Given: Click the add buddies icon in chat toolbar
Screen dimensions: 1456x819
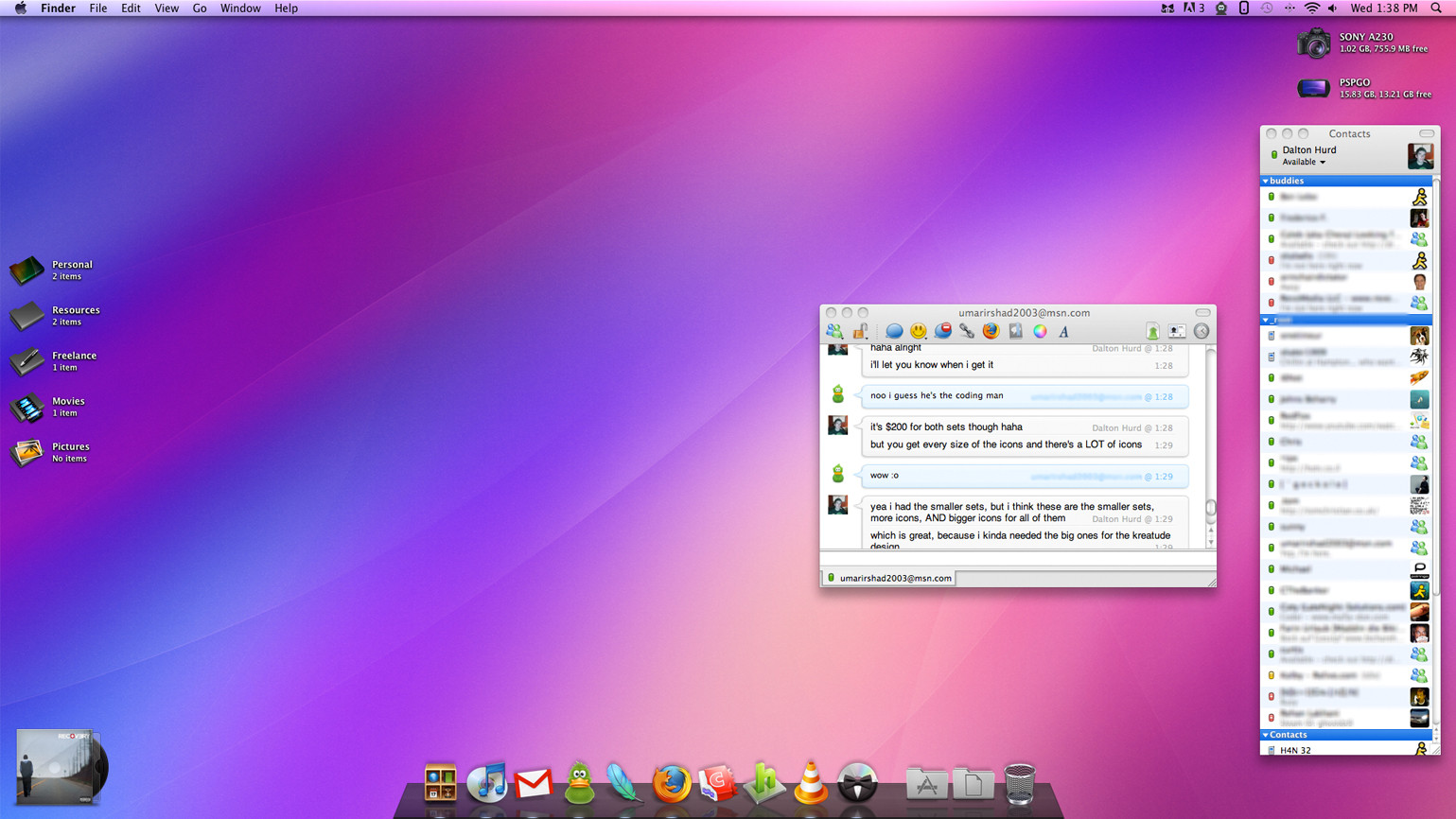Looking at the screenshot, I should tap(834, 331).
